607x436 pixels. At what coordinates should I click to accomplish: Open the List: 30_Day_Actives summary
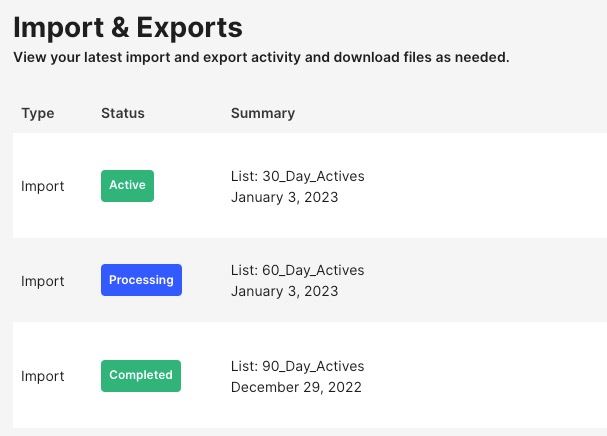(x=297, y=177)
